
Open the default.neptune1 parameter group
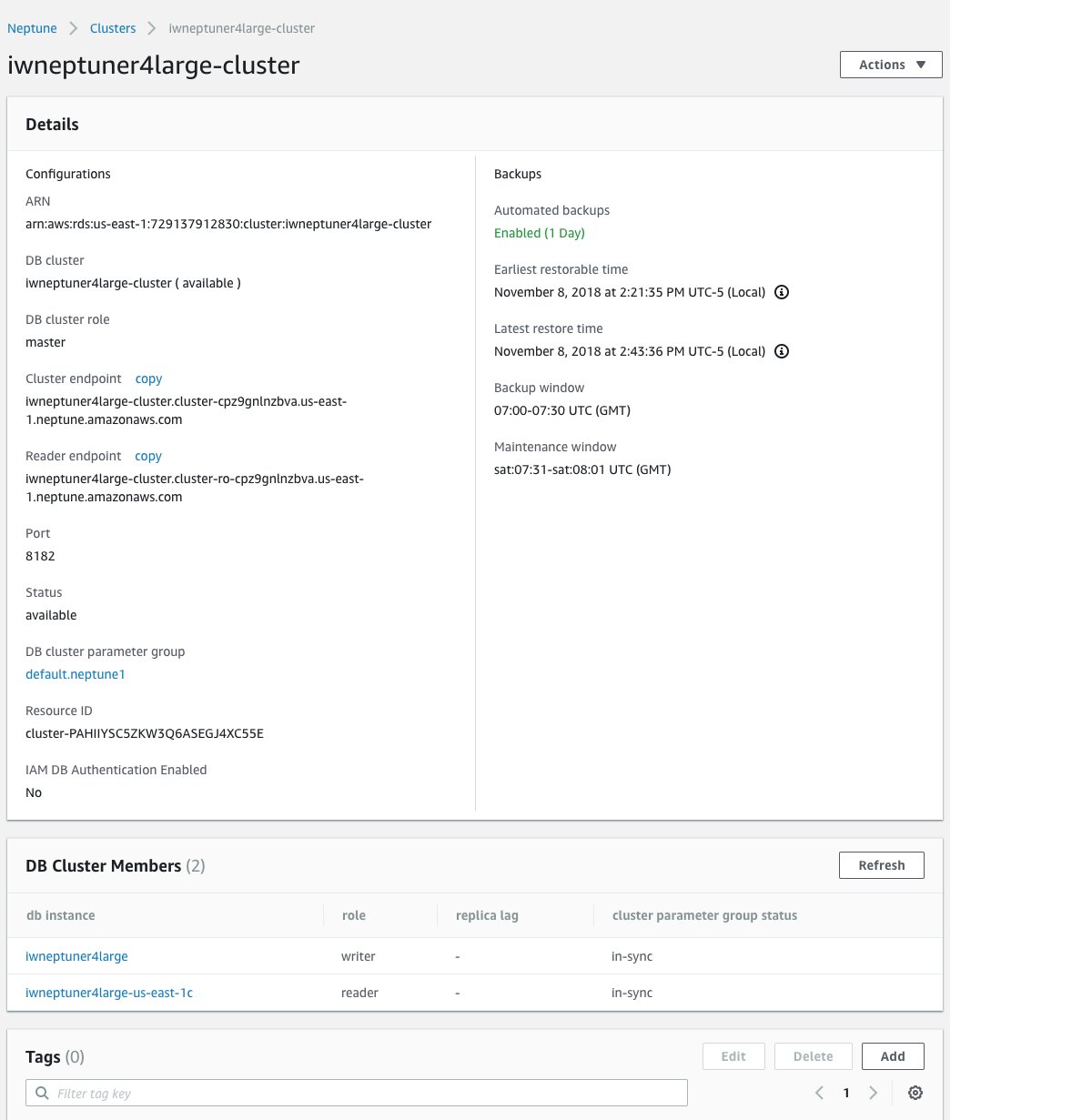[x=76, y=674]
